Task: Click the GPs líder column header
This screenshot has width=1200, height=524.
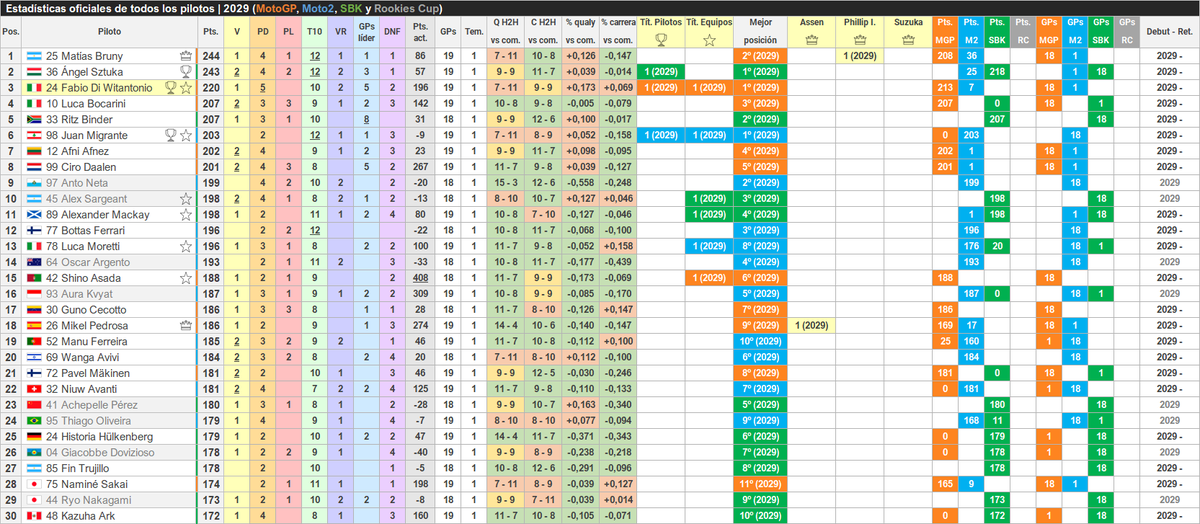Action: [367, 32]
